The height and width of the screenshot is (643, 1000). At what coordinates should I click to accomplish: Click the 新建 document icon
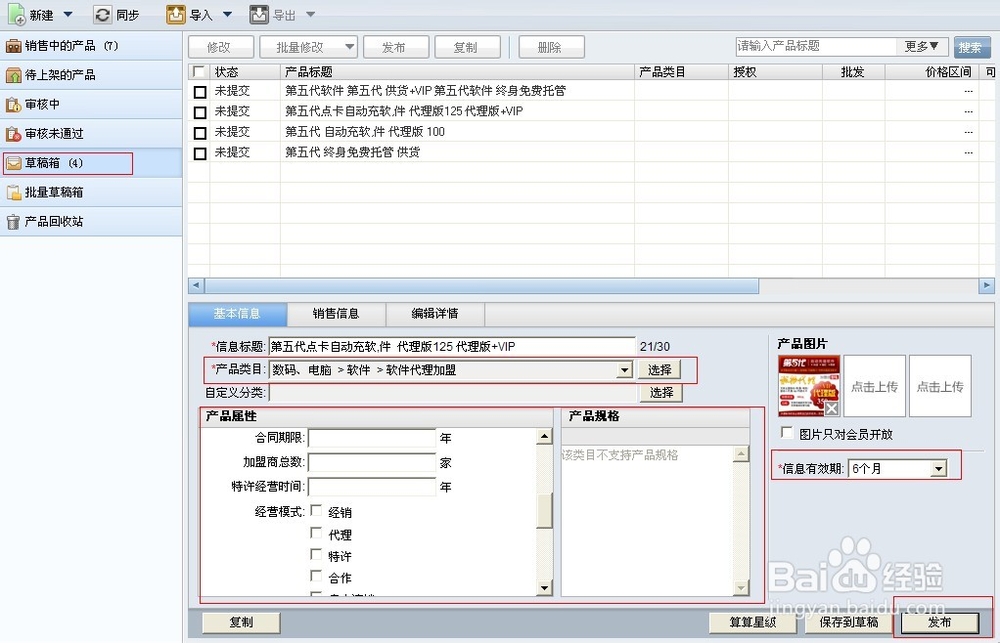(x=16, y=14)
